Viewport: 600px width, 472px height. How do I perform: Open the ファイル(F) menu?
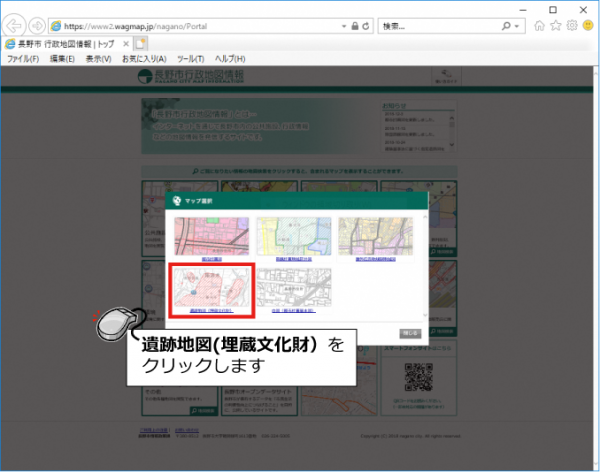(x=22, y=59)
